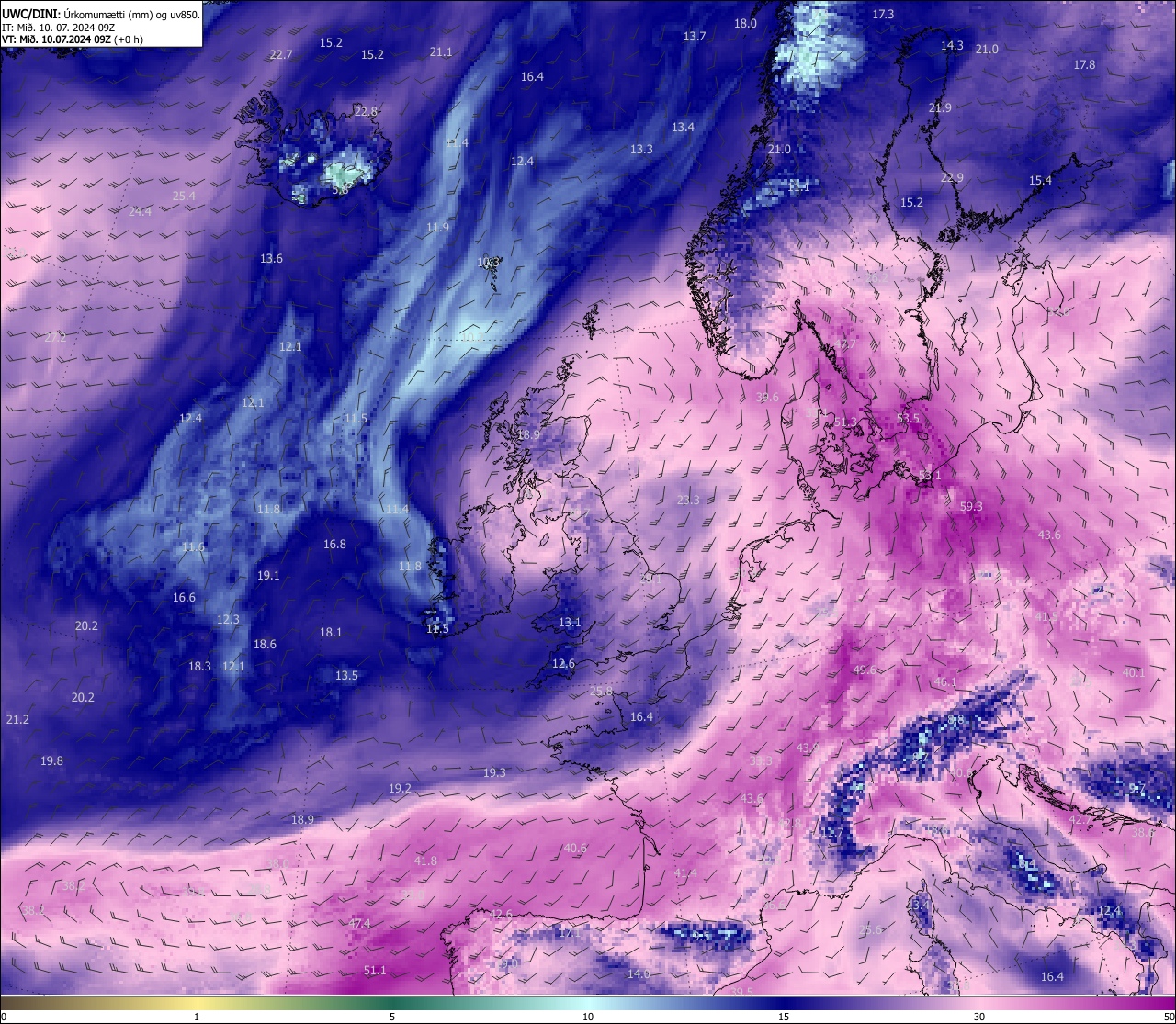This screenshot has width=1176, height=1024.
Task: Click the 16.6 map value
Action: coord(184,598)
